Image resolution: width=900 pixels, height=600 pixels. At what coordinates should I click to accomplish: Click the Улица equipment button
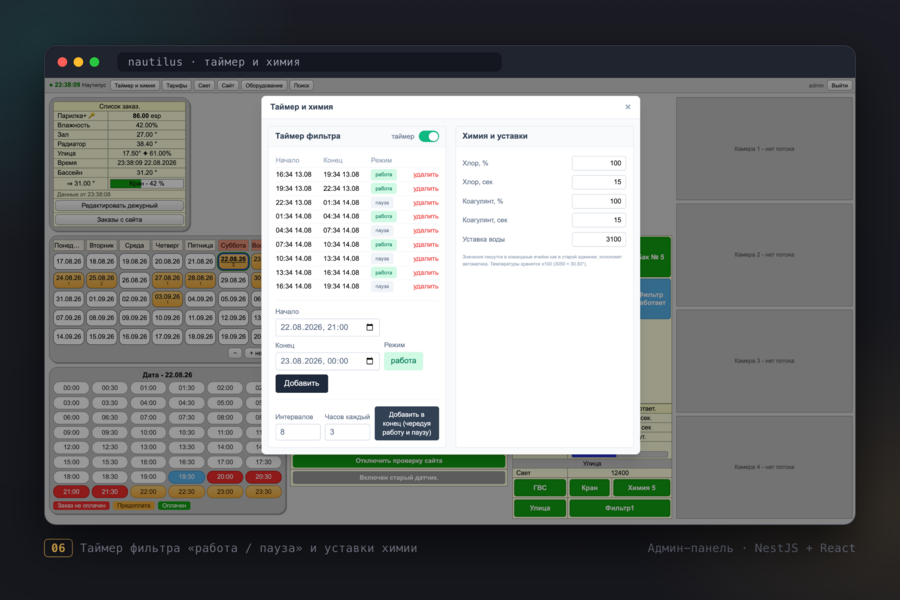pyautogui.click(x=540, y=508)
